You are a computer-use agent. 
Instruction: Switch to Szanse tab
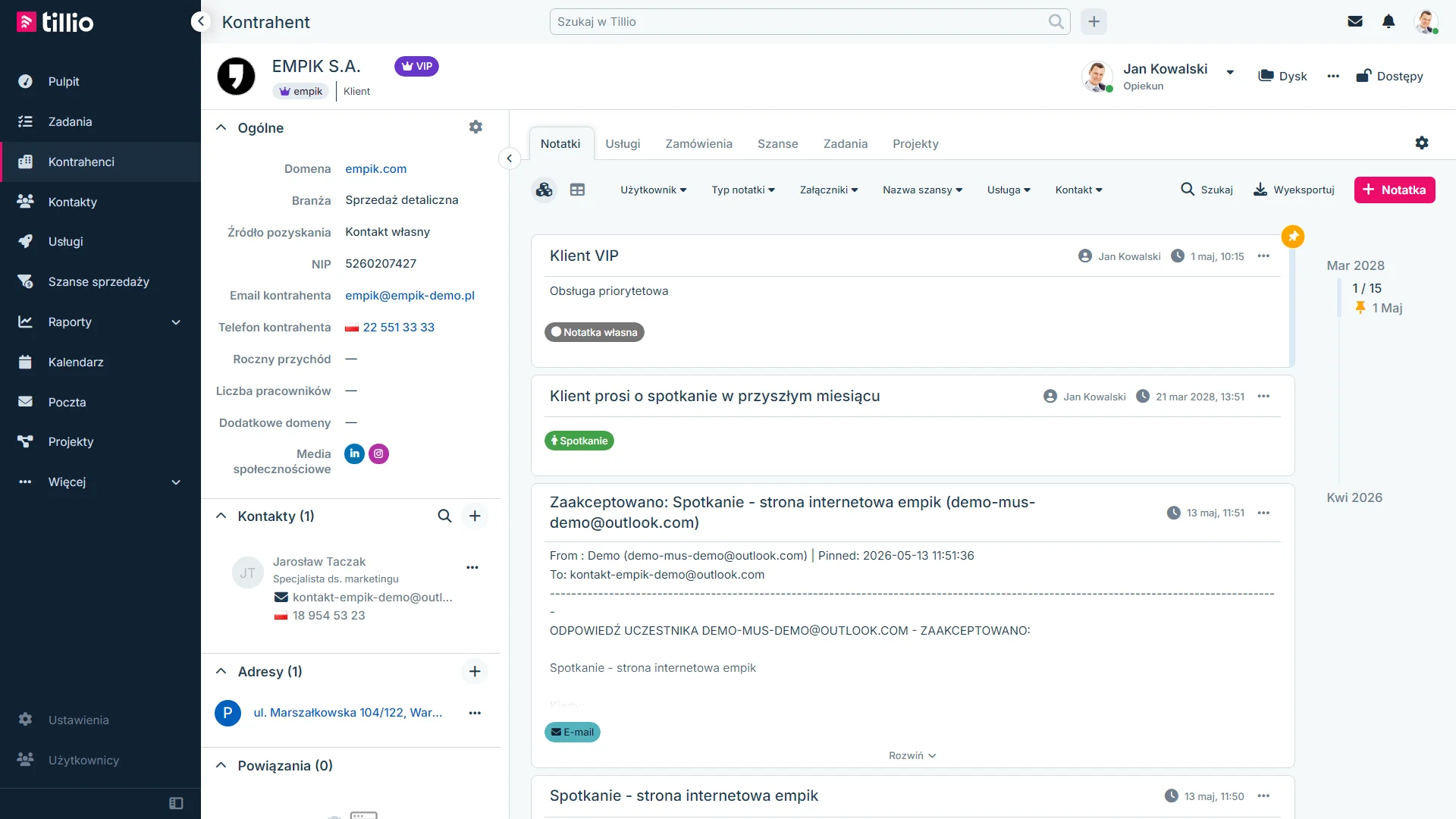[777, 143]
